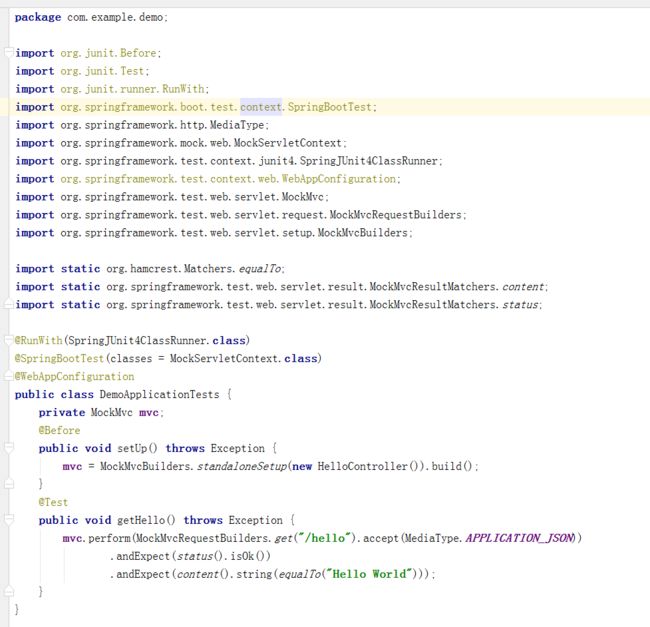Viewport: 650px width, 627px height.
Task: Collapse the getHello() method fold
Action: [9, 519]
